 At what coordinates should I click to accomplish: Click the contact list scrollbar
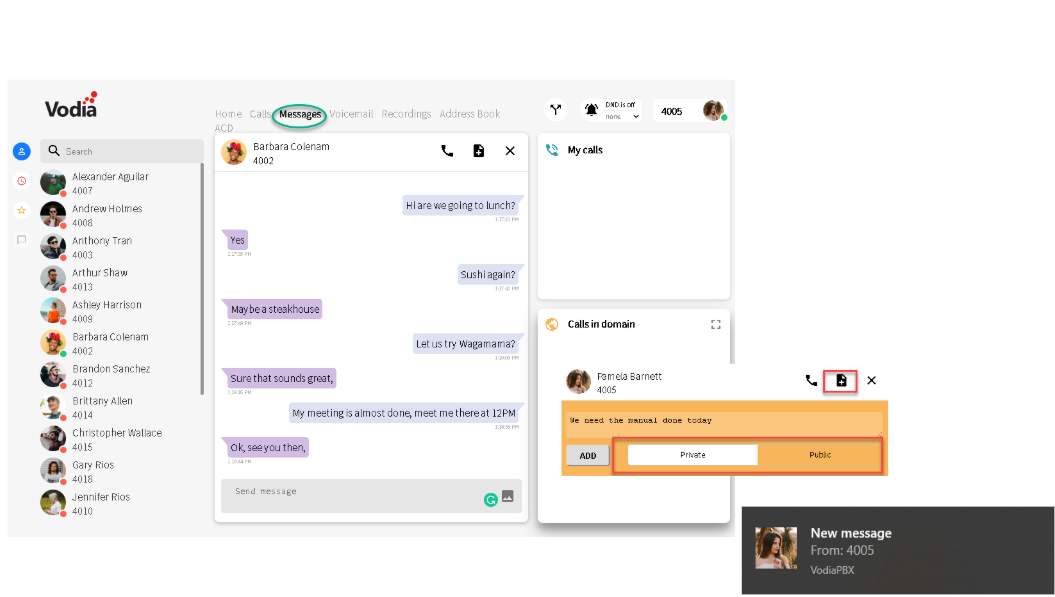point(202,279)
